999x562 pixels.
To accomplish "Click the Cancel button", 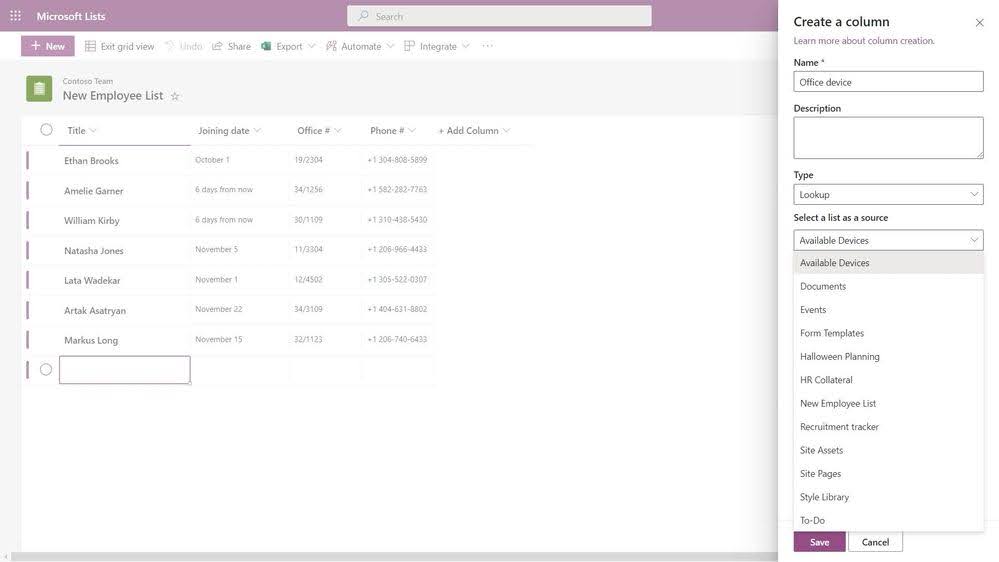I will (875, 542).
